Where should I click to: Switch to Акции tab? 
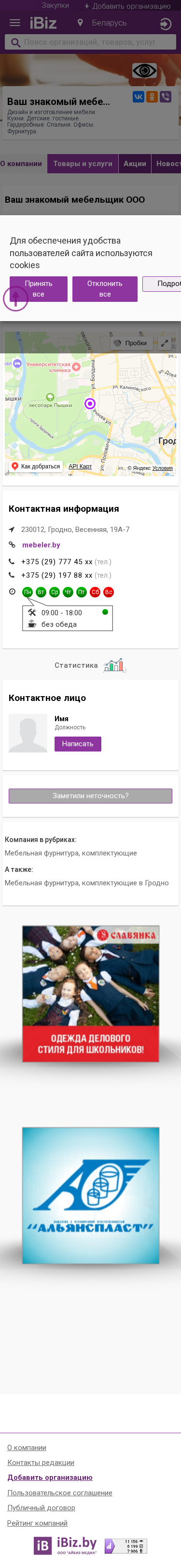135,164
